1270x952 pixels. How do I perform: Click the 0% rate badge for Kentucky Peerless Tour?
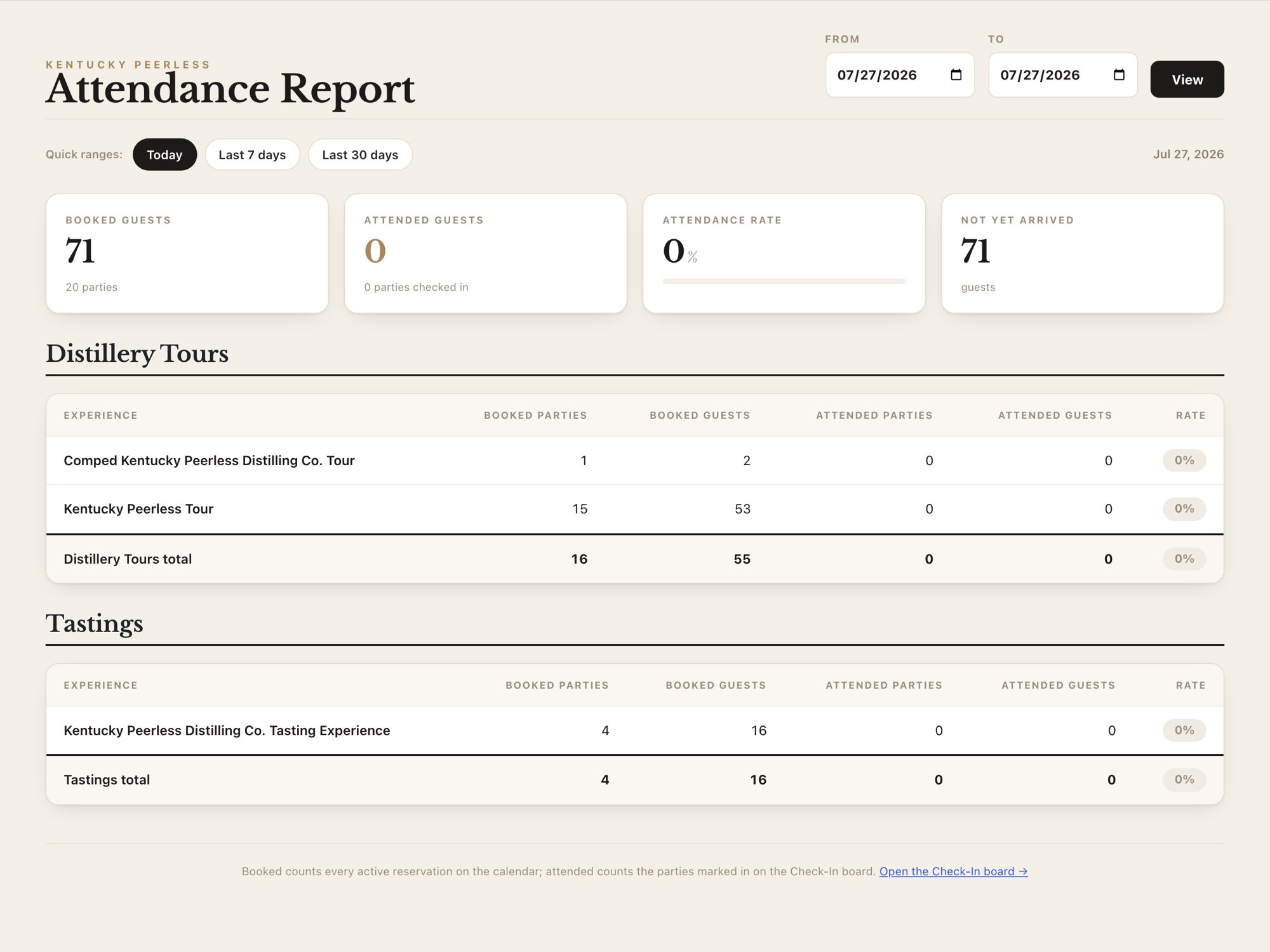click(1184, 508)
